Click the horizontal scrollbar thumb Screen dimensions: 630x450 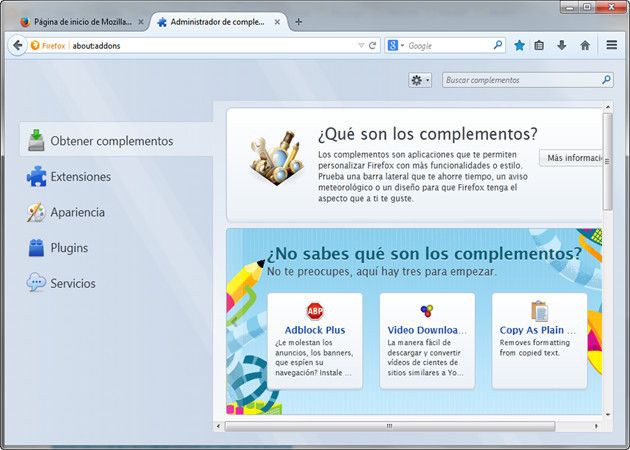pyautogui.click(x=390, y=426)
